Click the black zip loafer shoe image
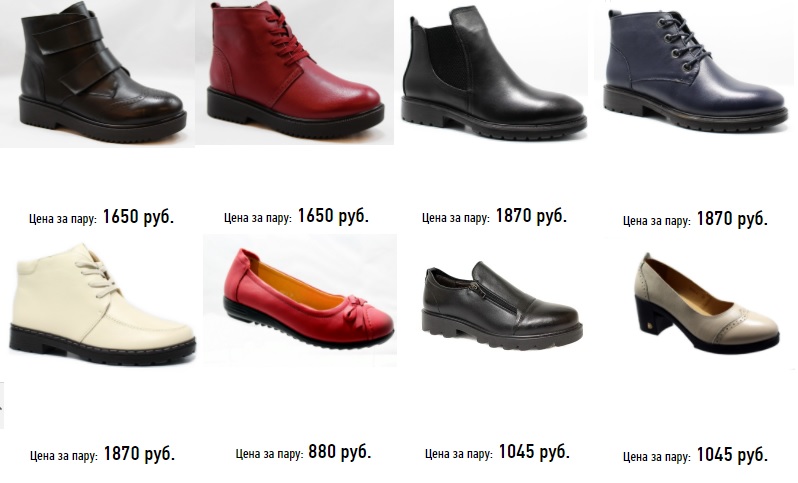Screen dimensions: 798x483 502,305
